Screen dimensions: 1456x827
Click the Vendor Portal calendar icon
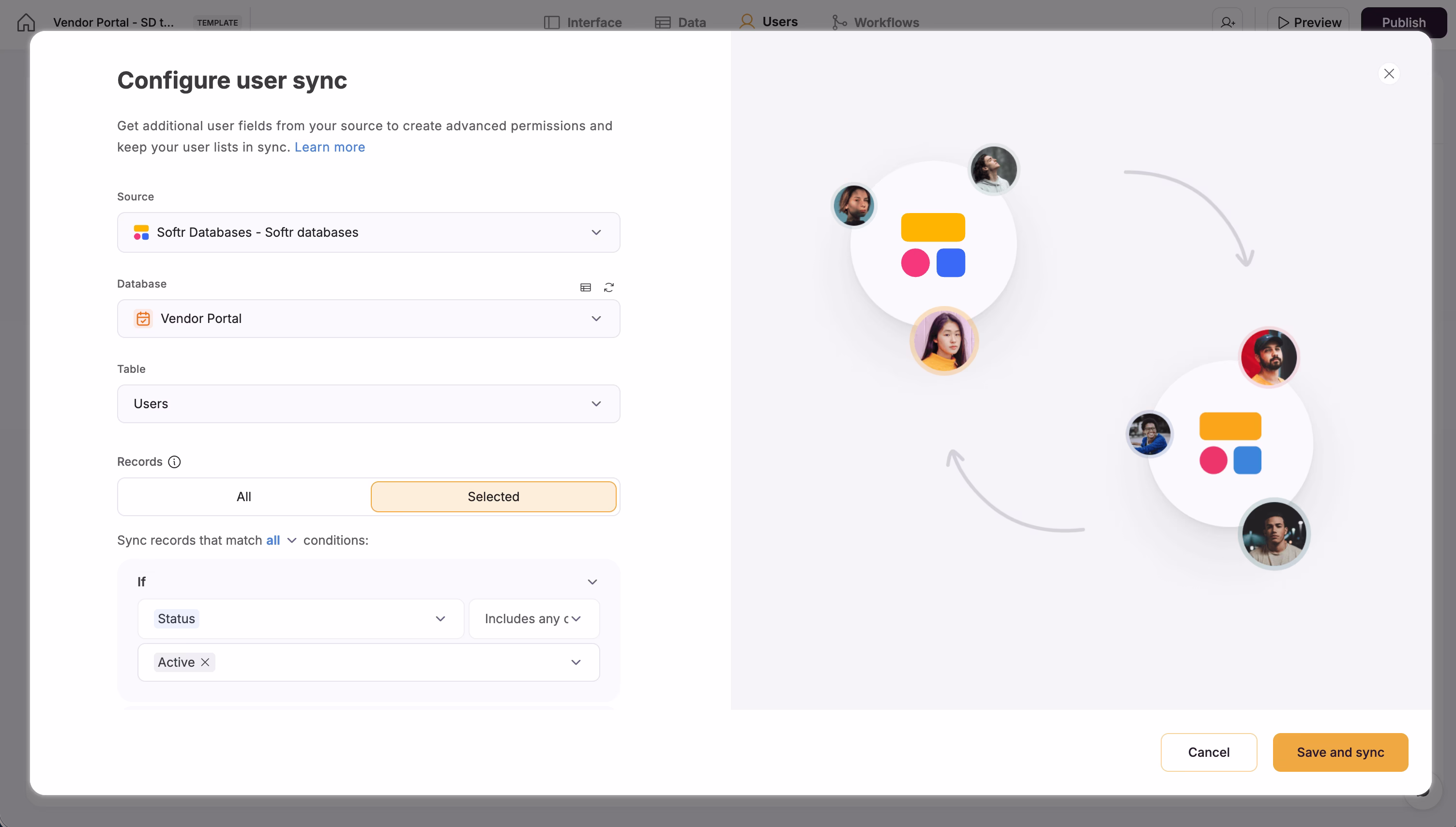[142, 319]
